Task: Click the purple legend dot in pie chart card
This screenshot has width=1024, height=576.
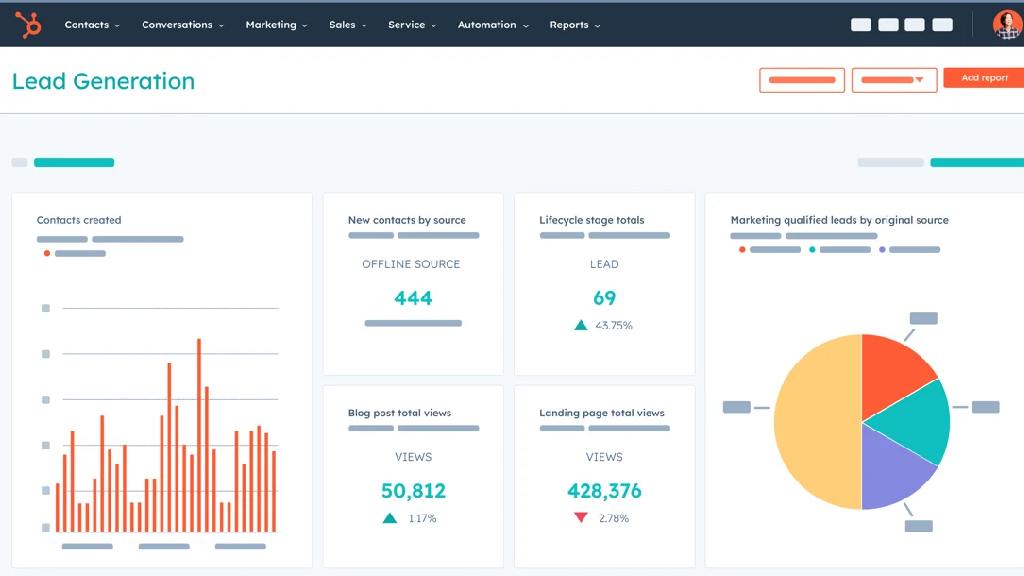Action: point(882,249)
